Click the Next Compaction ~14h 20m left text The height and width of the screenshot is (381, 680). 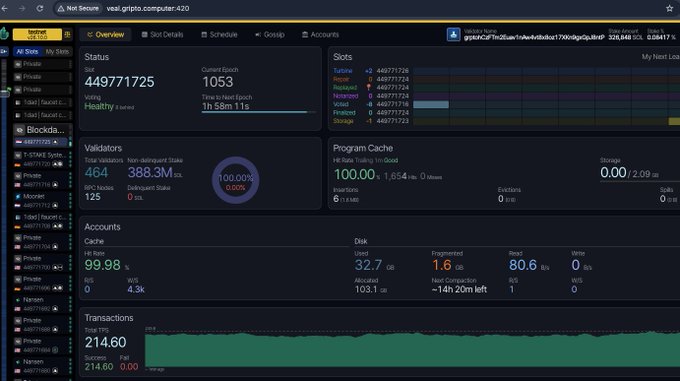coord(459,290)
